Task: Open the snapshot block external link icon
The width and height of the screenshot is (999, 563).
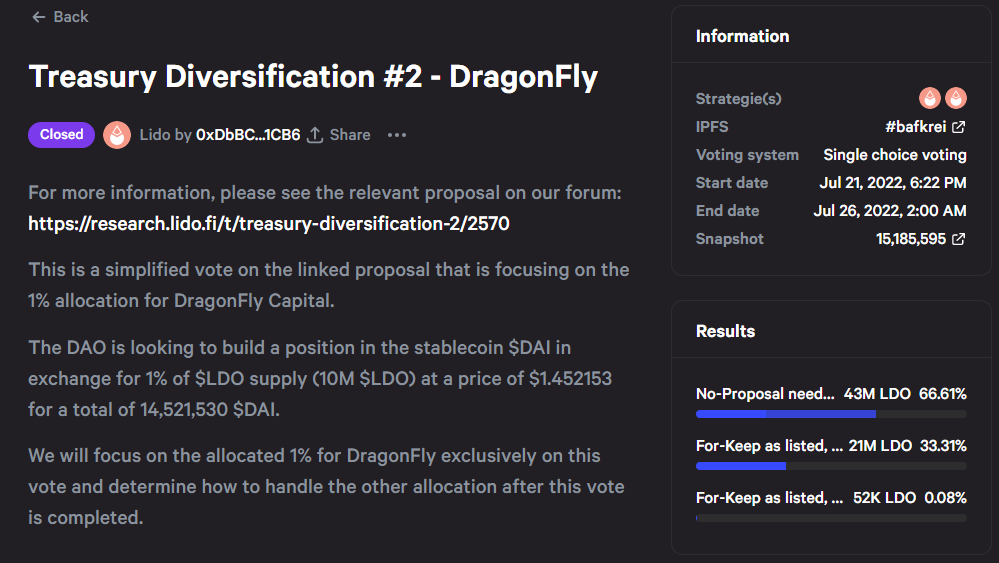Action: (x=958, y=239)
